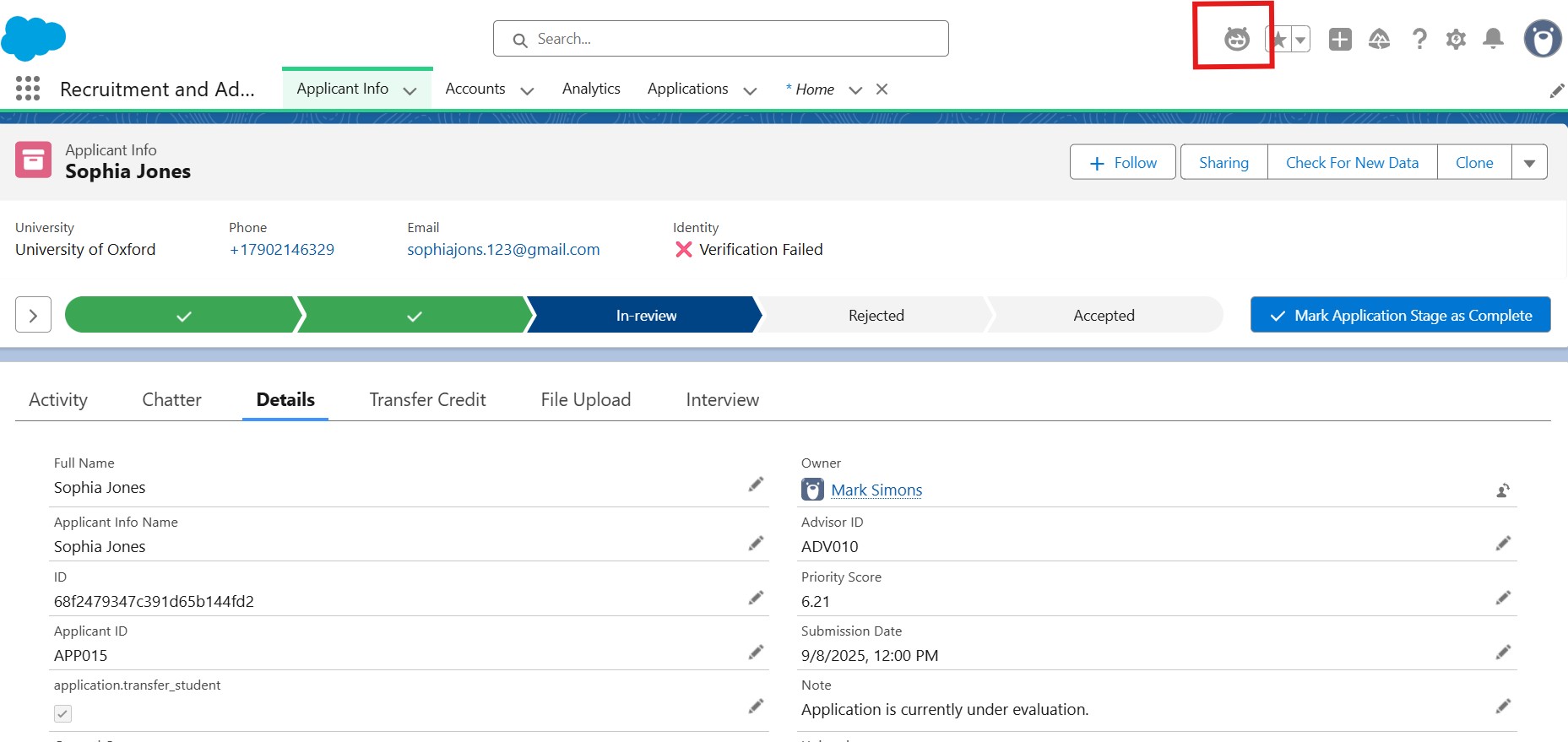Edit the Priority Score field with pencil
1568x742 pixels.
[x=1503, y=598]
